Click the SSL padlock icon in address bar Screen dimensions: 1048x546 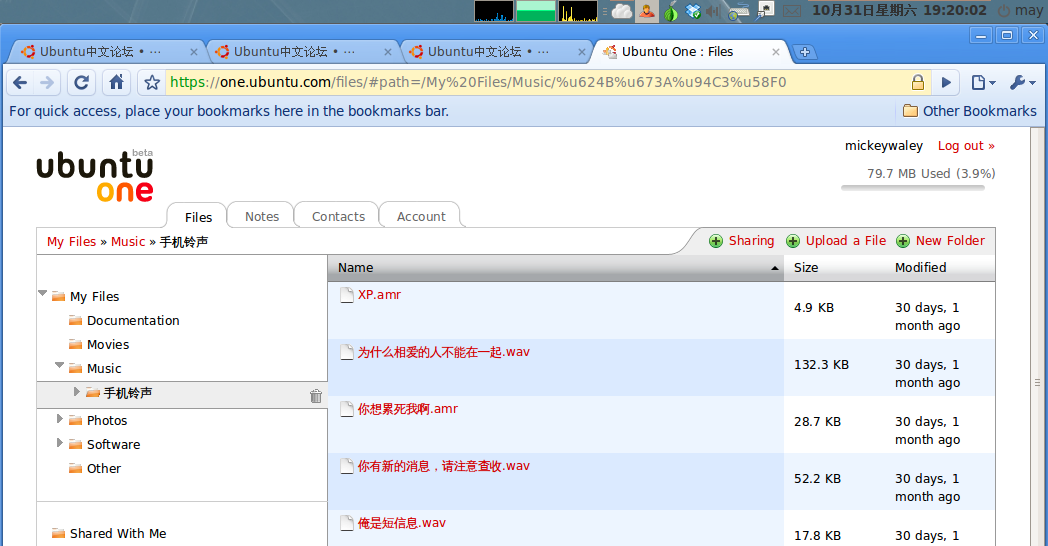[x=918, y=82]
